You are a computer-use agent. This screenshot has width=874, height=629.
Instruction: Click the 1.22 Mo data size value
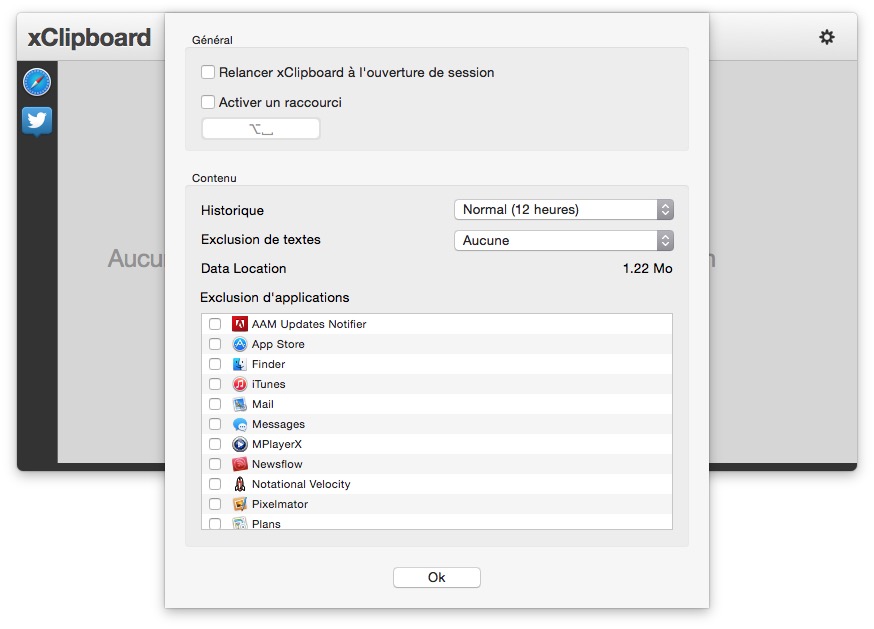click(647, 269)
